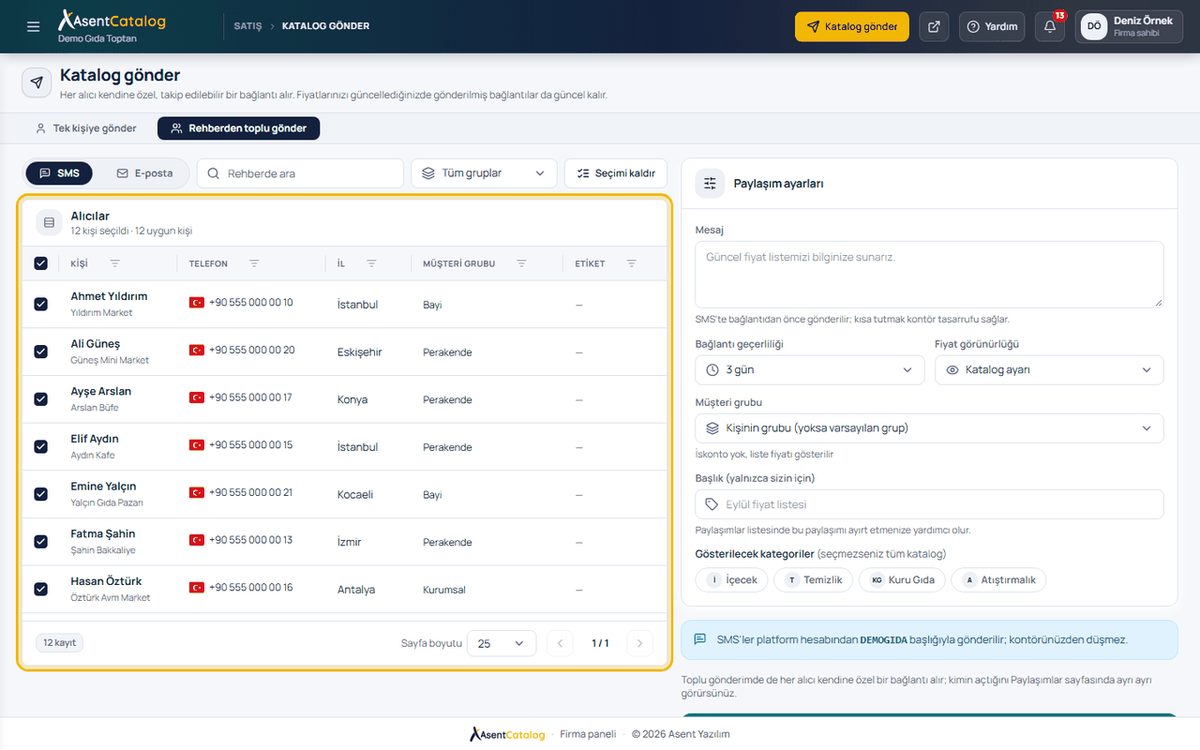
Task: Click the Başlık title input field
Action: [x=929, y=504]
